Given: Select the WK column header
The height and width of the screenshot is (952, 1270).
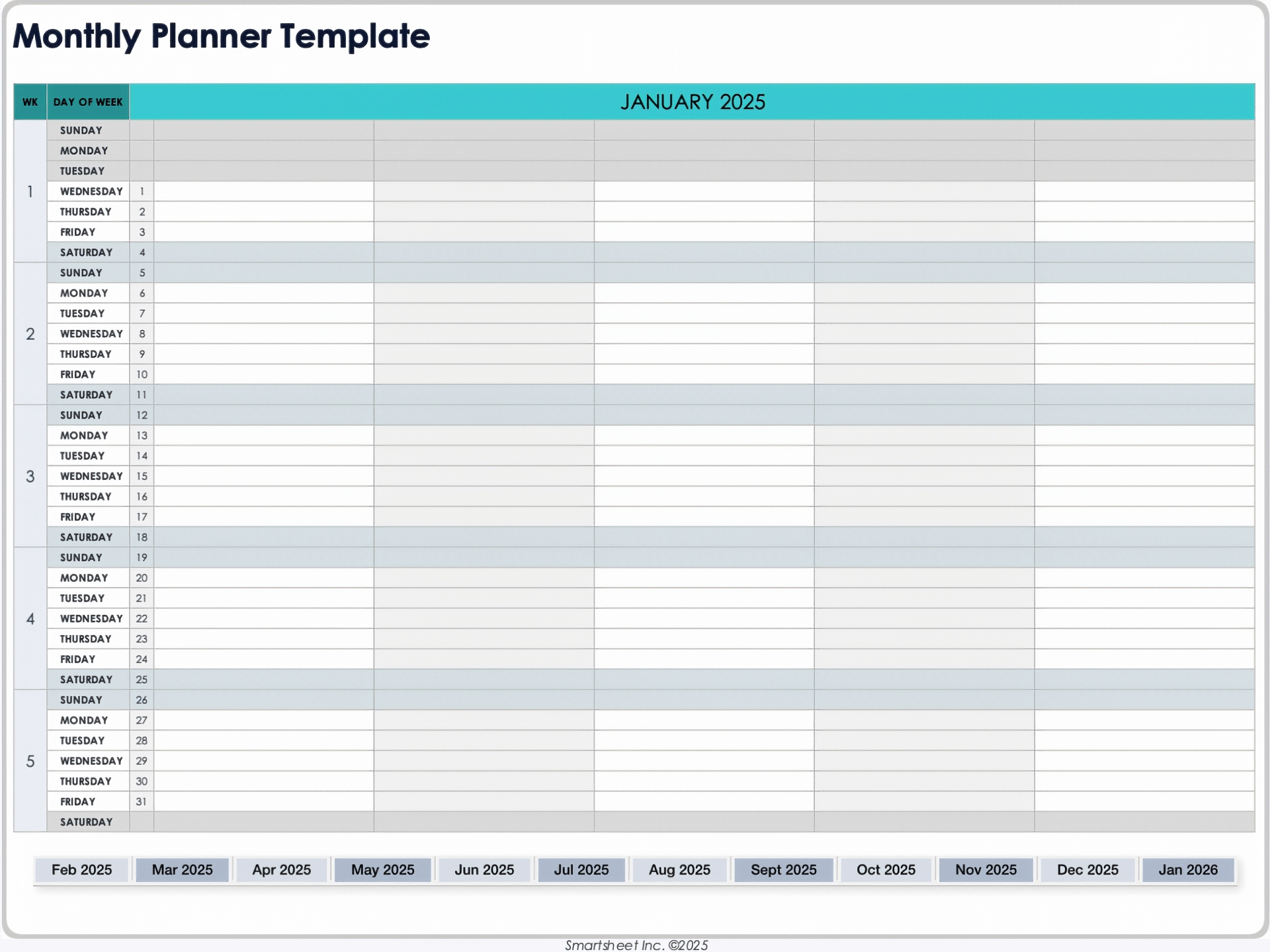Looking at the screenshot, I should 30,102.
